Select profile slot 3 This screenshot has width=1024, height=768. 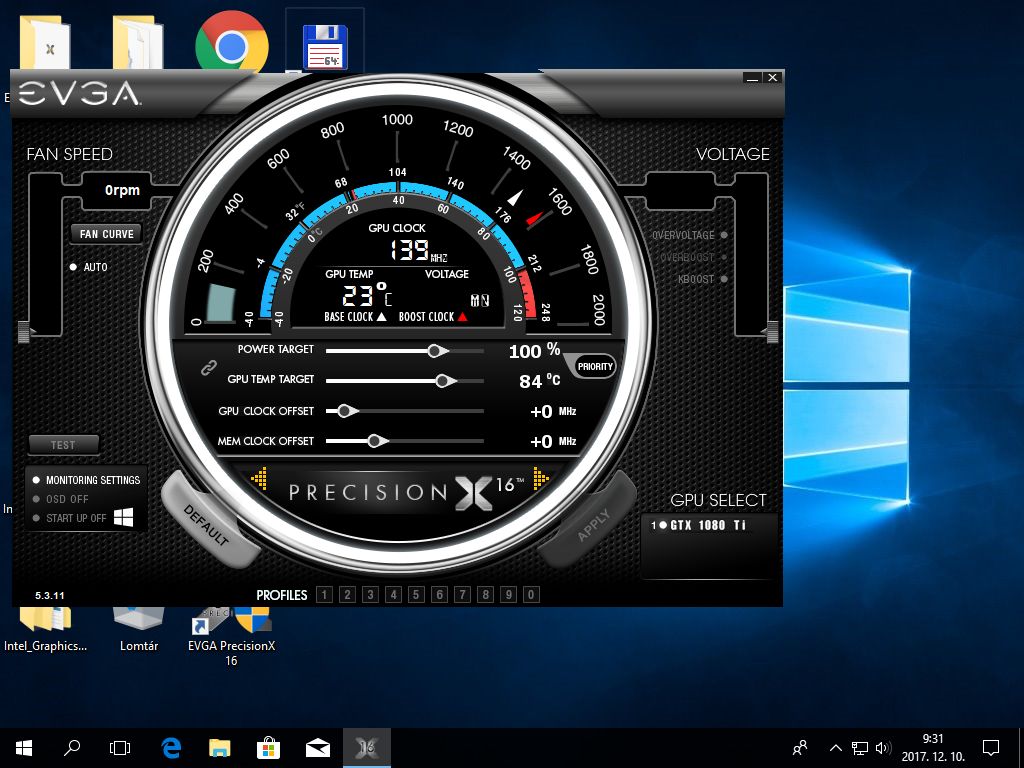pyautogui.click(x=370, y=594)
